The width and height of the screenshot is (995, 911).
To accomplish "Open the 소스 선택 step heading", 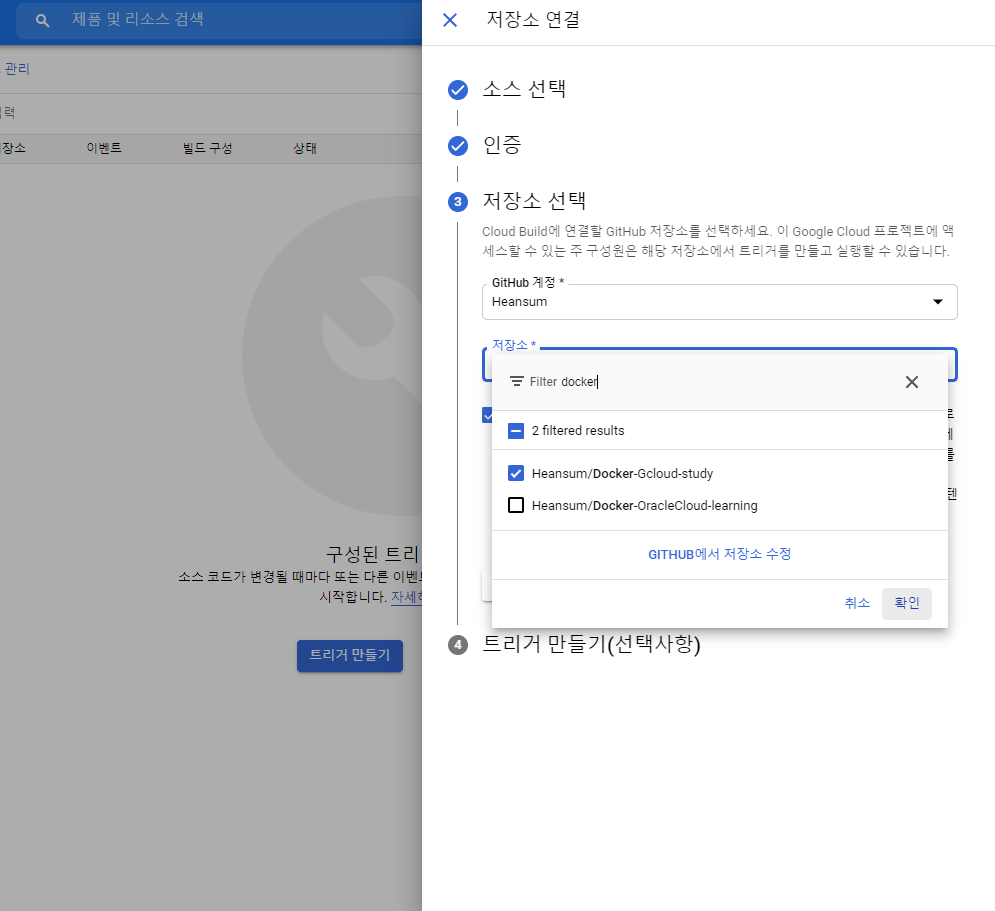I will pyautogui.click(x=524, y=89).
